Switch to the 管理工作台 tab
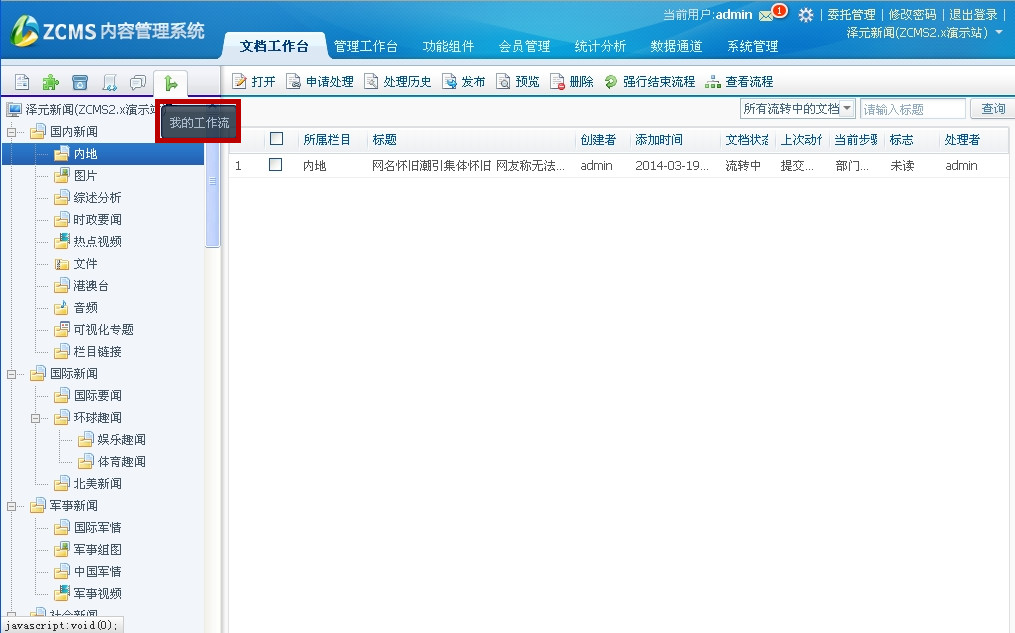Viewport: 1015px width, 633px height. 366,46
